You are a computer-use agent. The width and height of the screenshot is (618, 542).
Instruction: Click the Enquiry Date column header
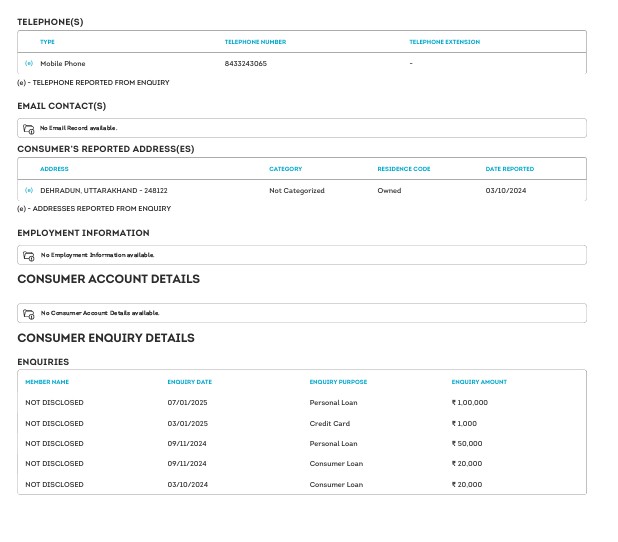click(x=189, y=382)
